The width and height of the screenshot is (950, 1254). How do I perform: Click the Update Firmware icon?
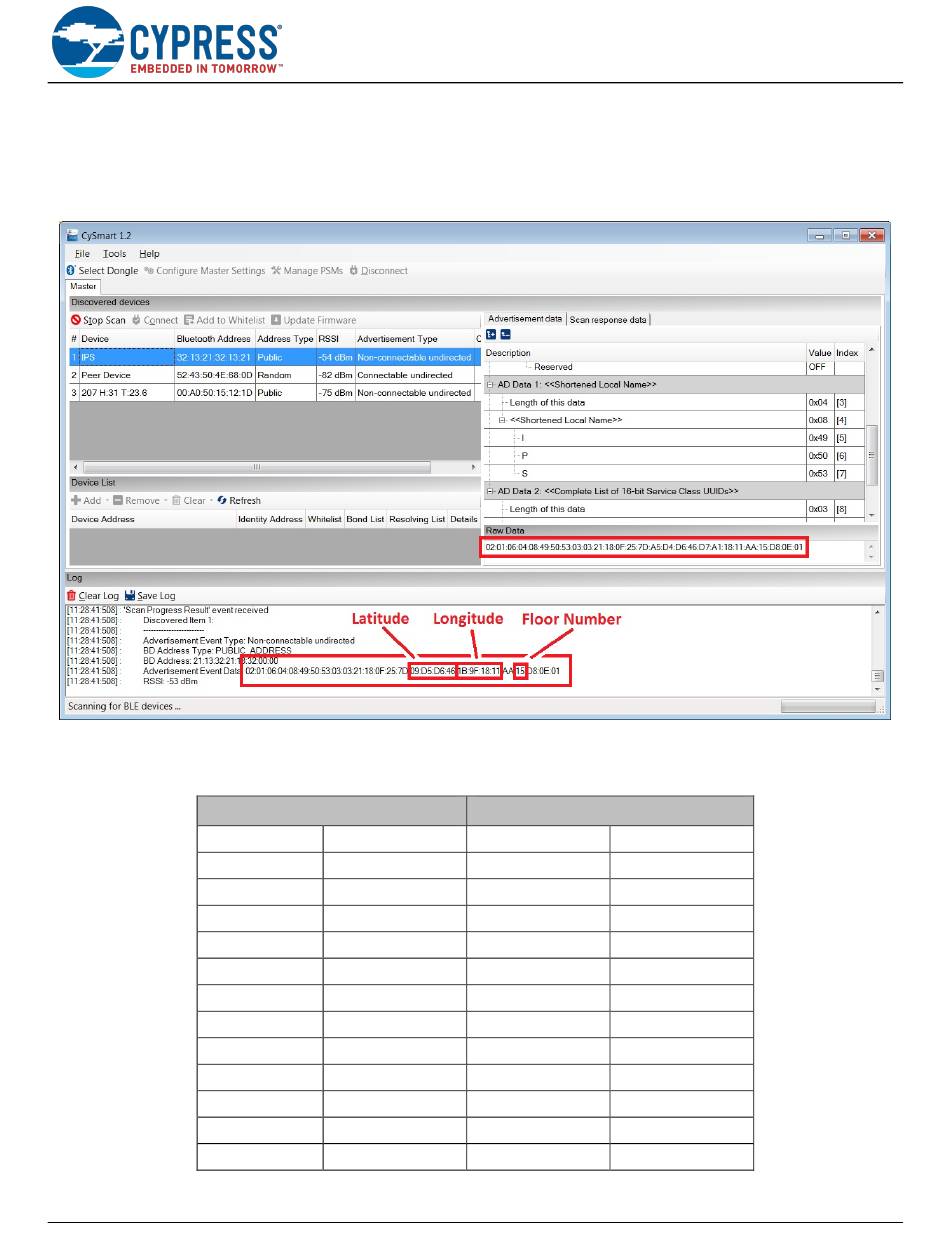276,320
